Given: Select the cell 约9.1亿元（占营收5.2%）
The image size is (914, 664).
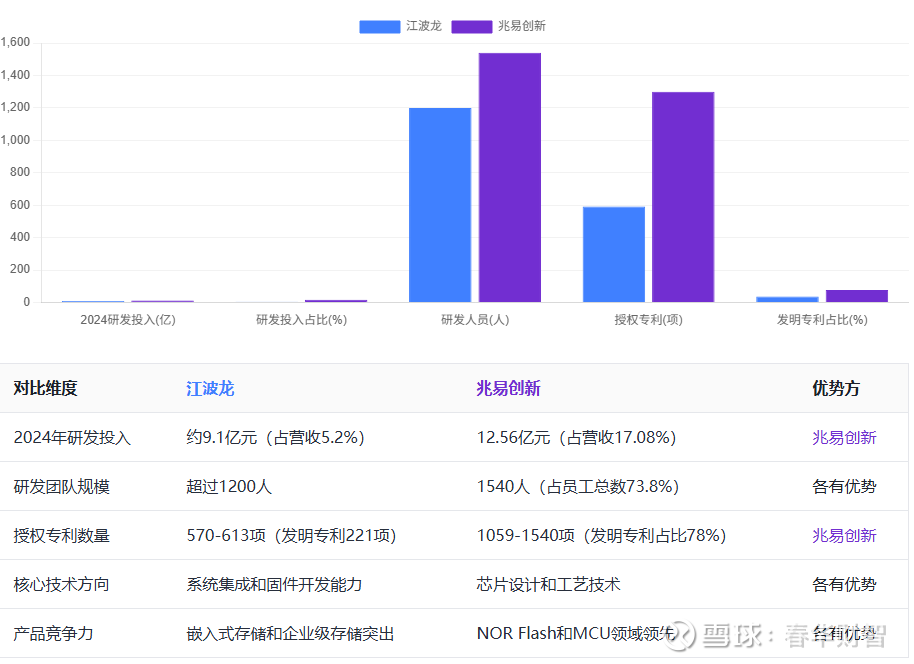Looking at the screenshot, I should pyautogui.click(x=275, y=437).
